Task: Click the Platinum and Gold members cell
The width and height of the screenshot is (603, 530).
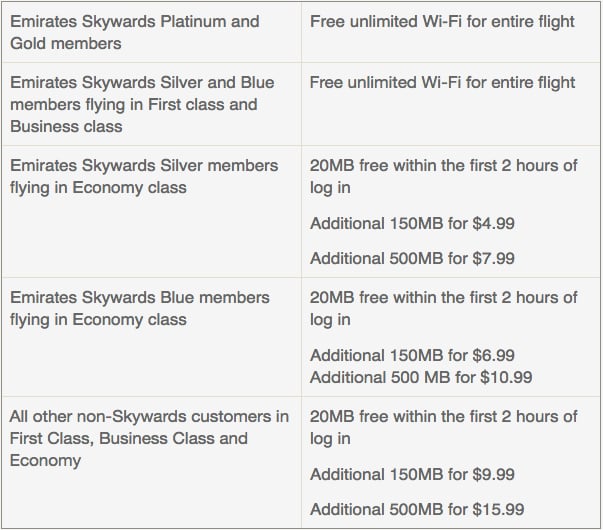Action: 152,32
